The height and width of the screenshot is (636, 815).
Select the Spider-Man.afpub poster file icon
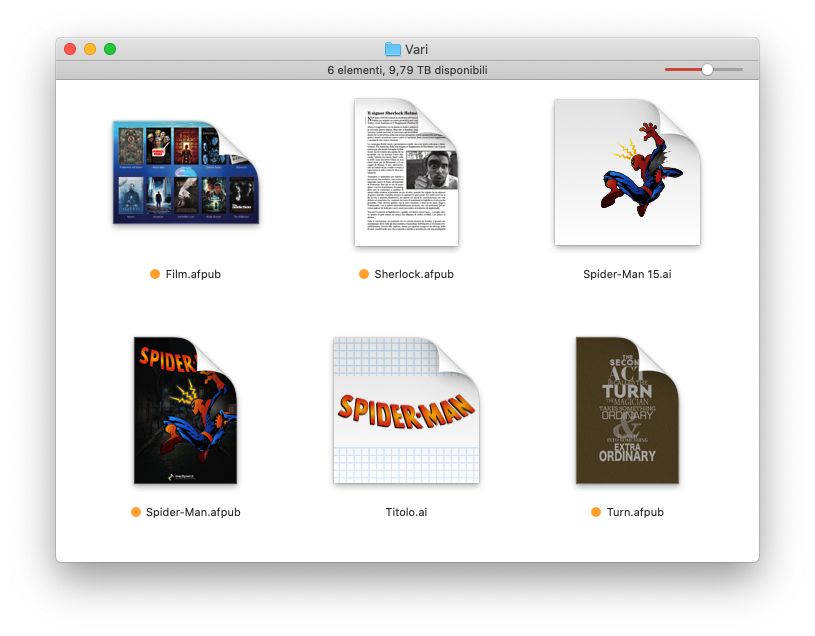[x=186, y=410]
